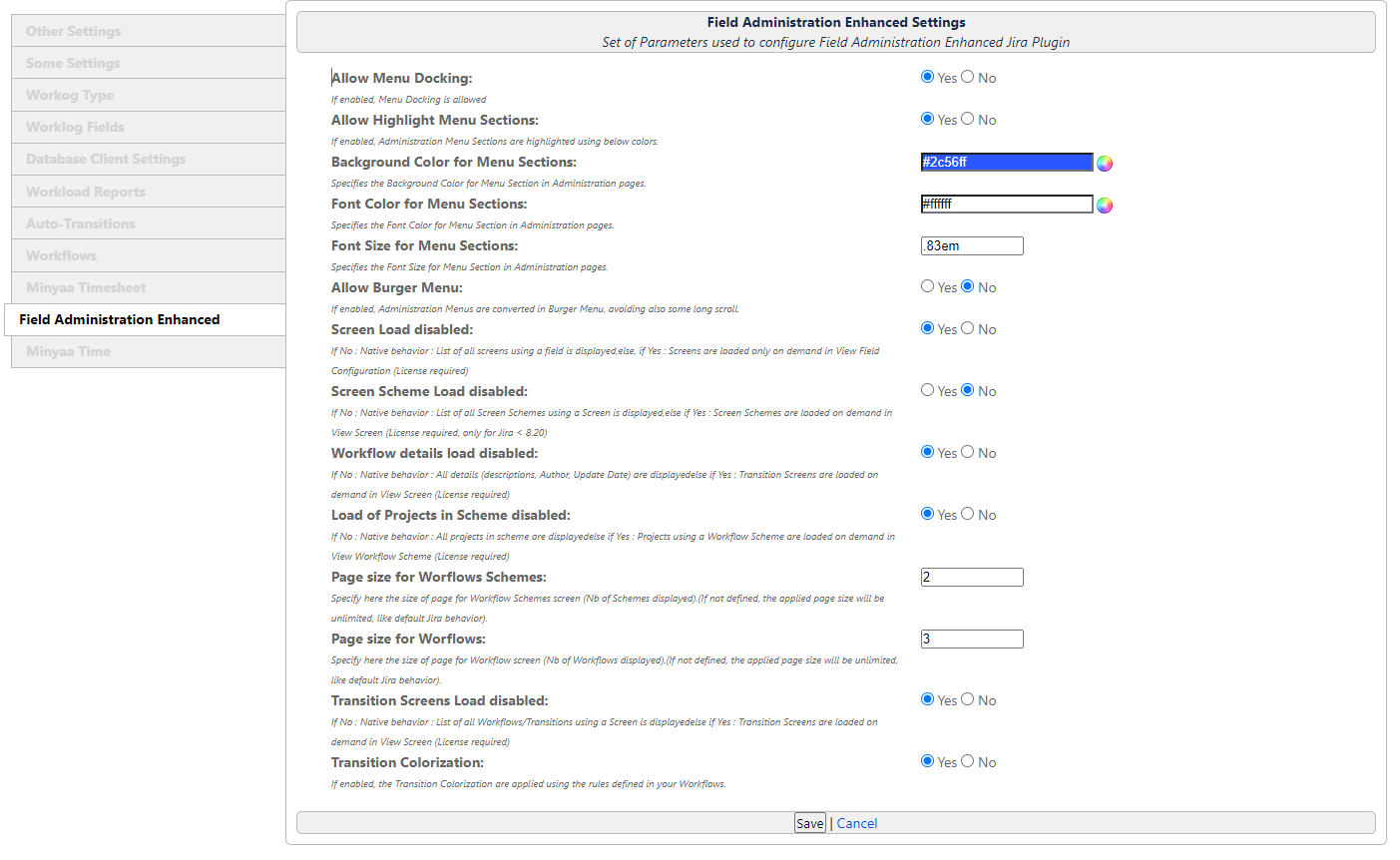1400x860 pixels.
Task: Select Yes for Screen Scheme Load disabled
Action: click(928, 390)
